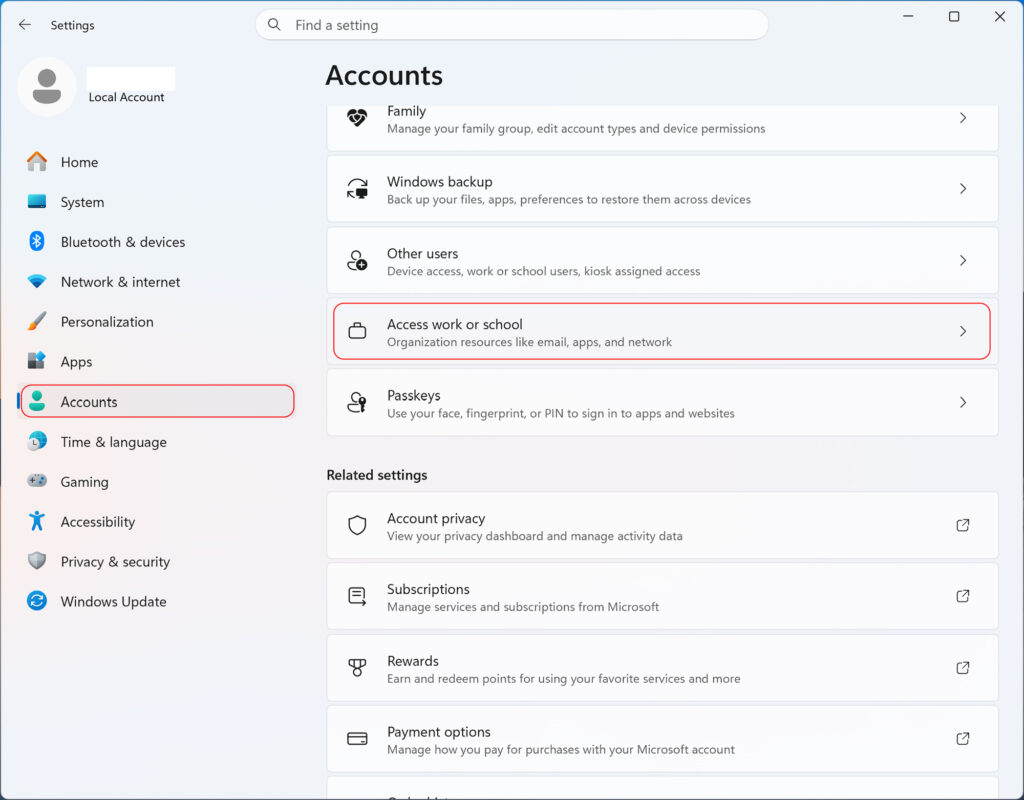The width and height of the screenshot is (1024, 800).
Task: Expand the Other users chevron
Action: click(963, 260)
